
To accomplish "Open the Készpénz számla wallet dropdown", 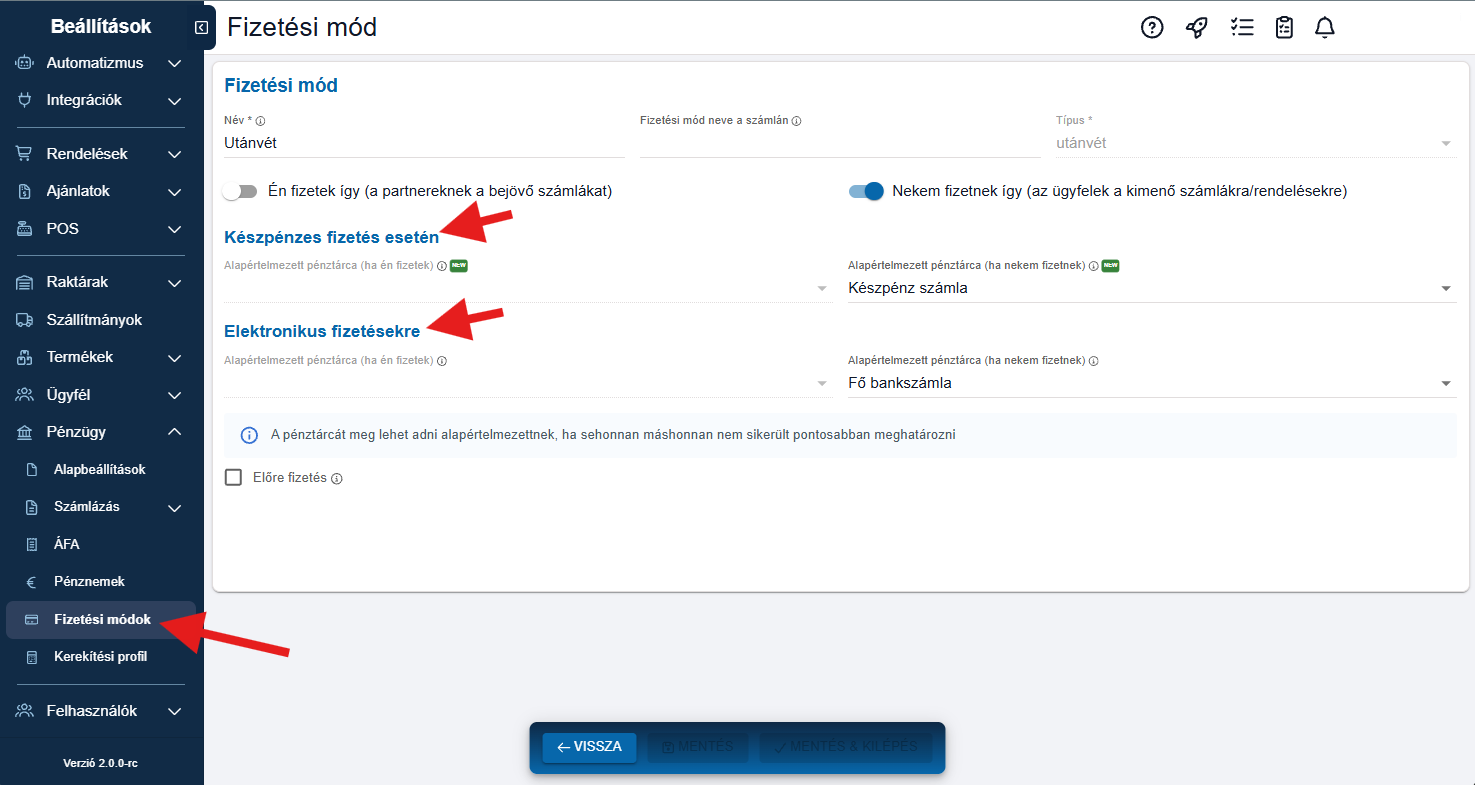I will tap(1150, 288).
